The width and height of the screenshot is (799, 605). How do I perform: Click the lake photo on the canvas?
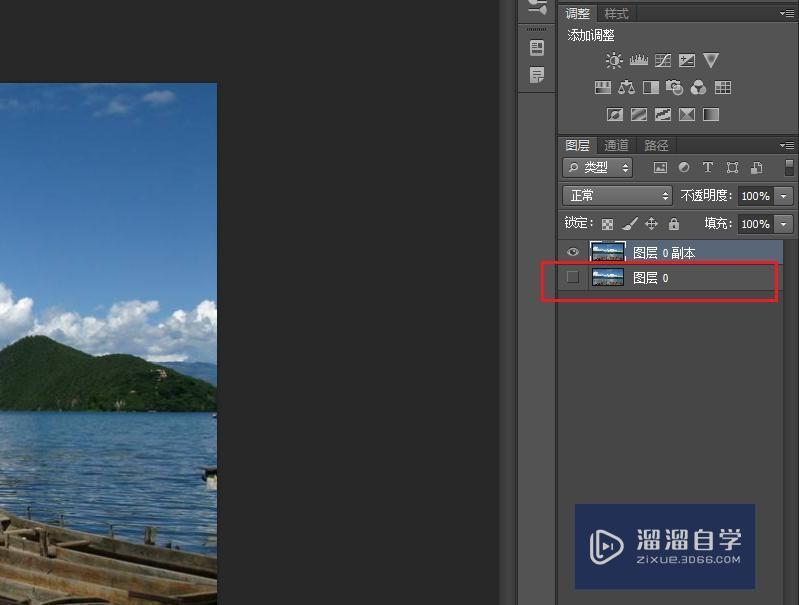click(109, 344)
